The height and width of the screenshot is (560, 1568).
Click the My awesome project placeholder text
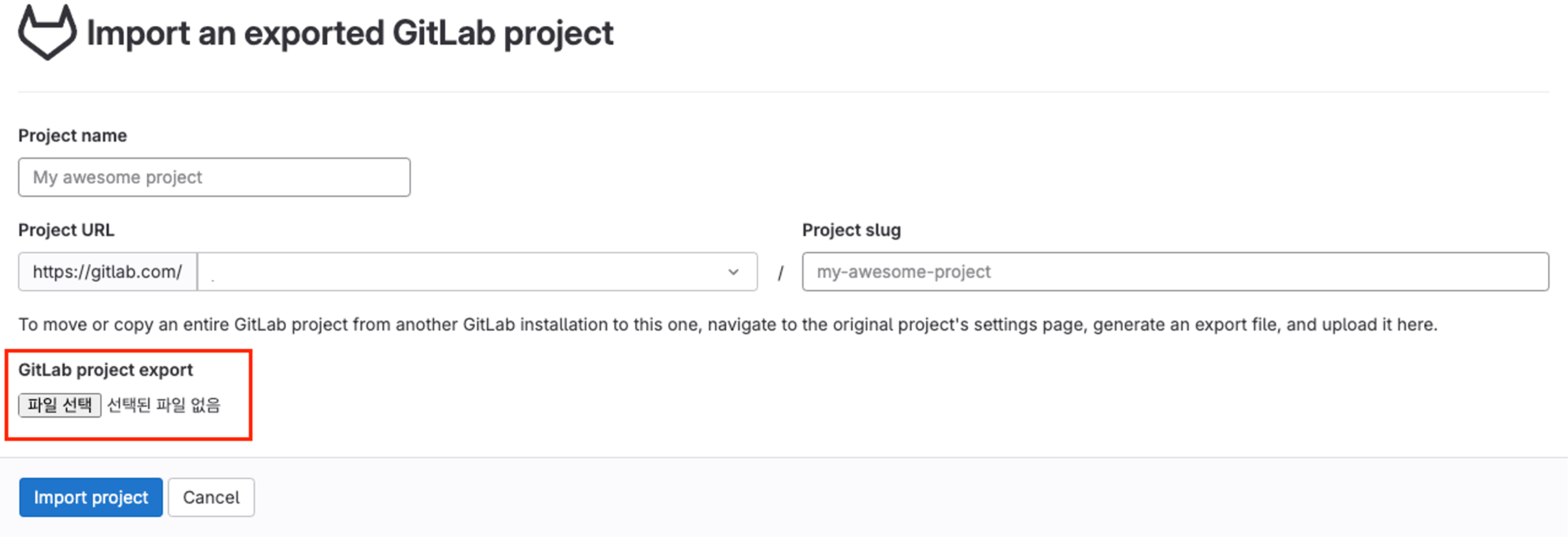coord(118,177)
